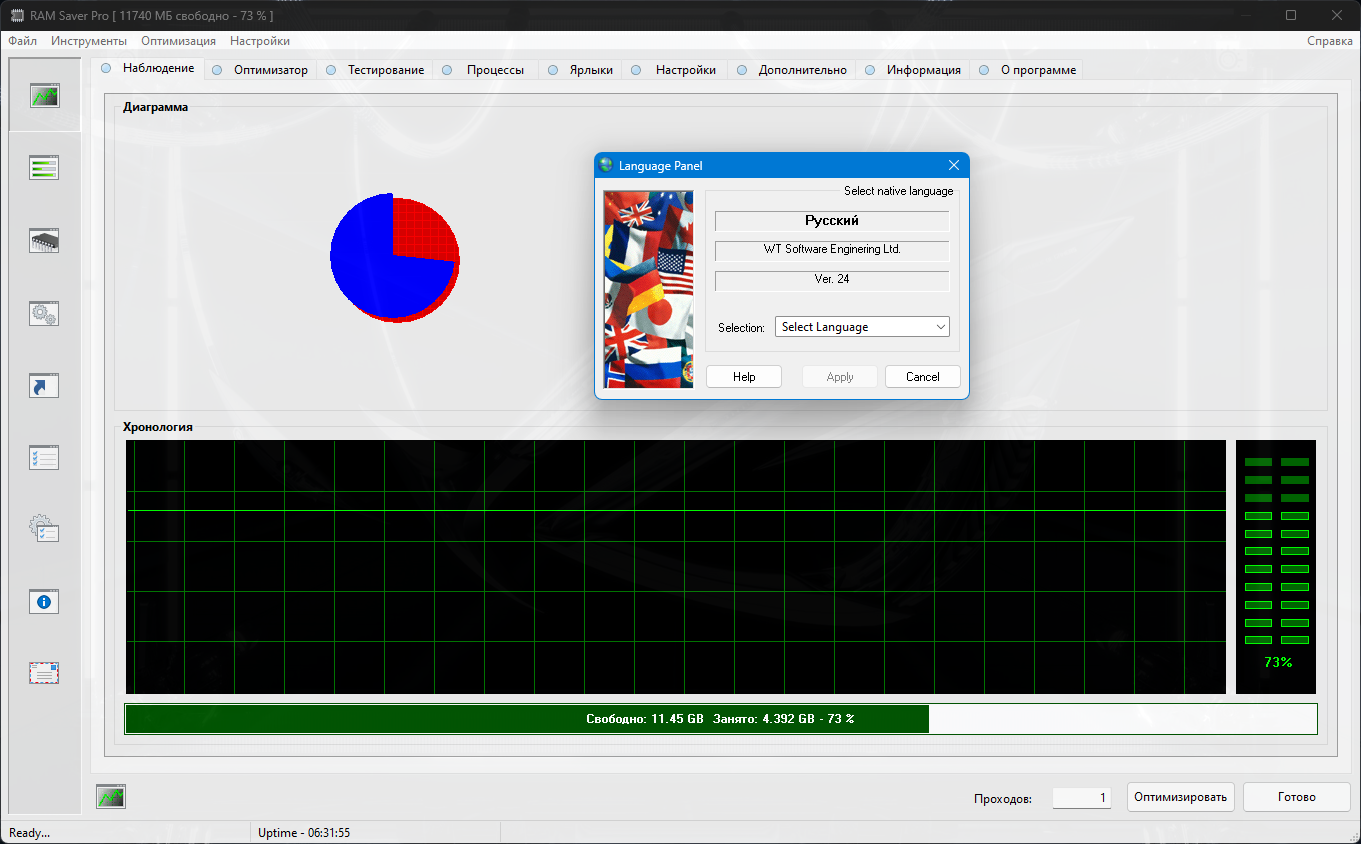The width and height of the screenshot is (1361, 844).
Task: Click the Готово button
Action: click(1297, 797)
